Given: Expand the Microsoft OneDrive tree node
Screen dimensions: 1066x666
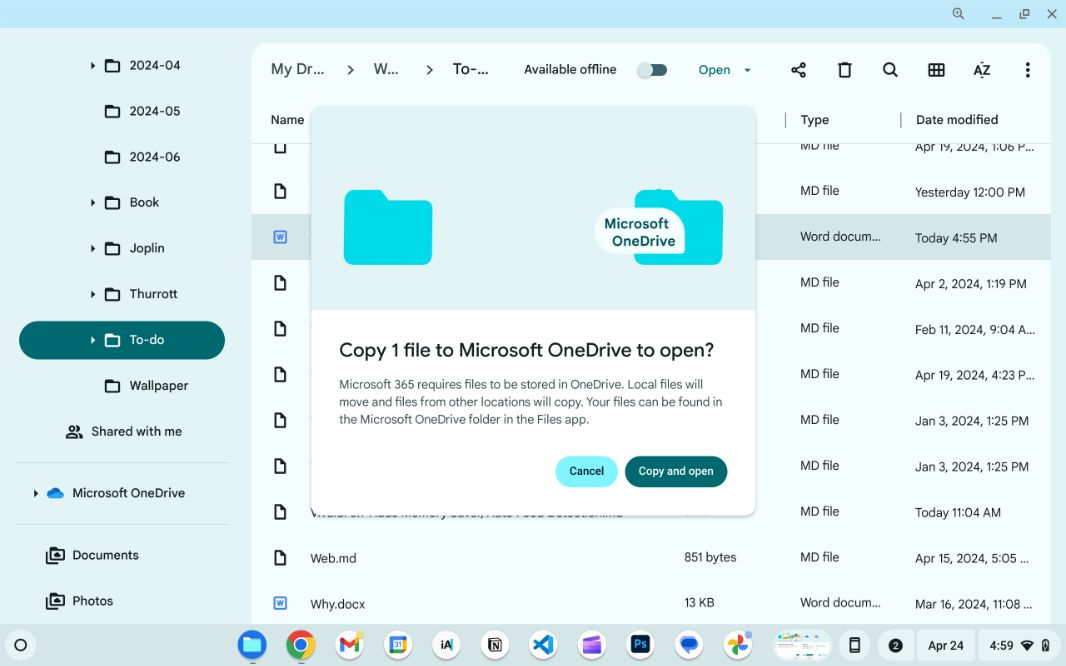Looking at the screenshot, I should 36,493.
